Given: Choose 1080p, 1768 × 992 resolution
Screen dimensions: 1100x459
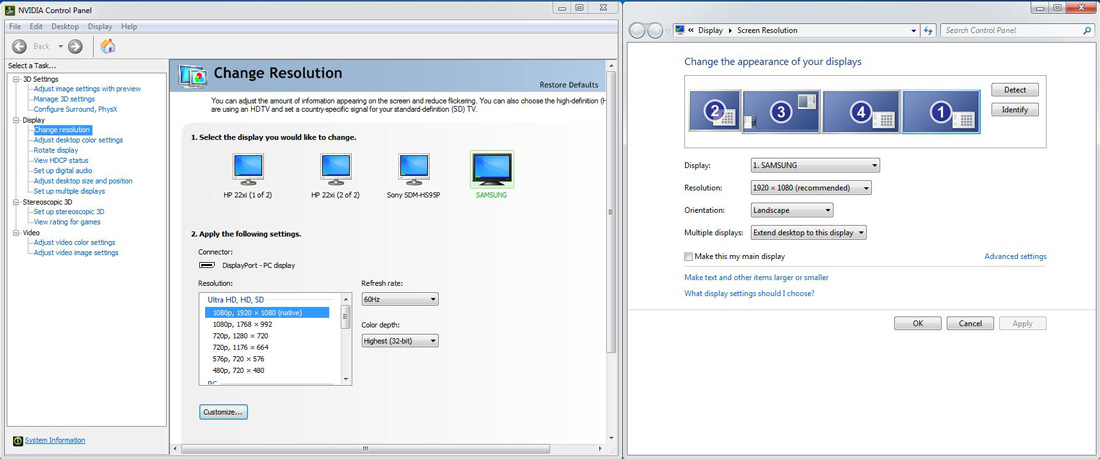Looking at the screenshot, I should (x=242, y=324).
